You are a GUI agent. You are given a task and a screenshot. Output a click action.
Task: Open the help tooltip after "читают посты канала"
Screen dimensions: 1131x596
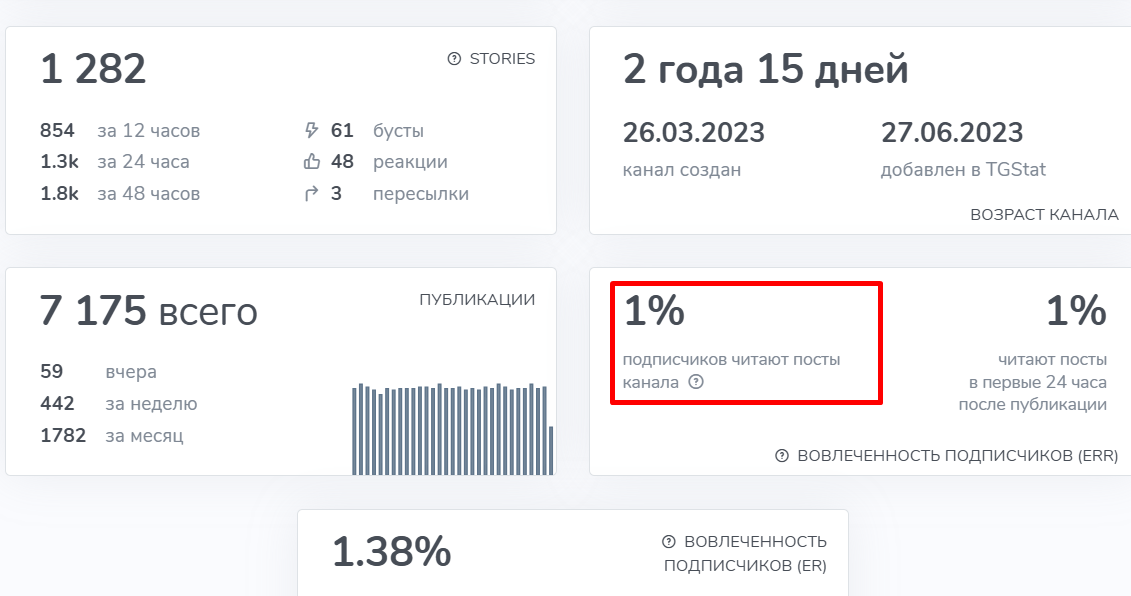(x=697, y=382)
